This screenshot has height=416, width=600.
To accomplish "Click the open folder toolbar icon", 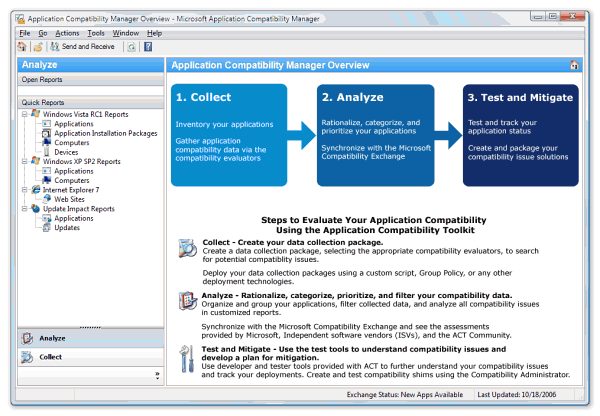I will pyautogui.click(x=38, y=47).
